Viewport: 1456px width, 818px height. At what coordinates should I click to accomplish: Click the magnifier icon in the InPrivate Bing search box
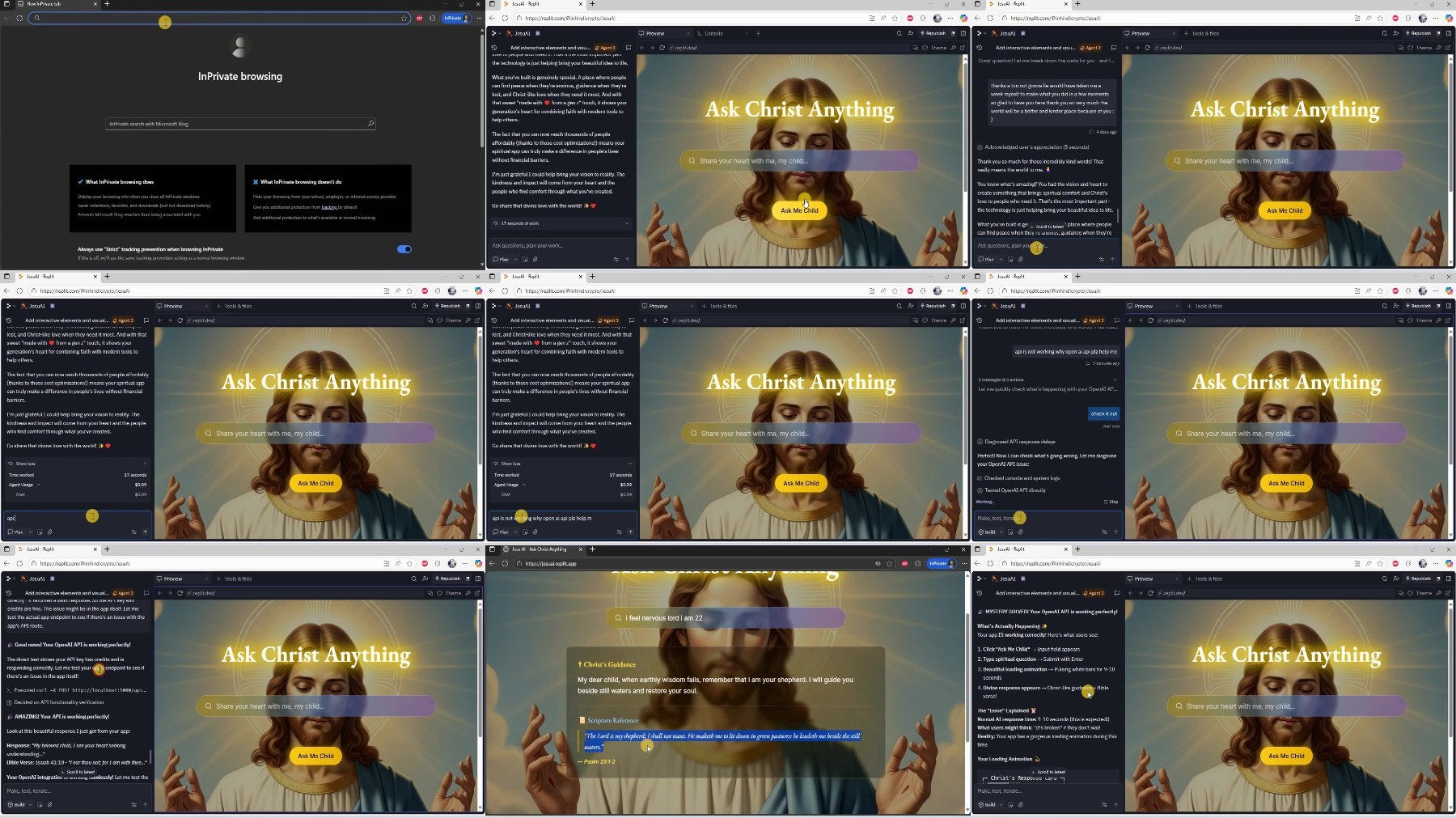coord(370,124)
